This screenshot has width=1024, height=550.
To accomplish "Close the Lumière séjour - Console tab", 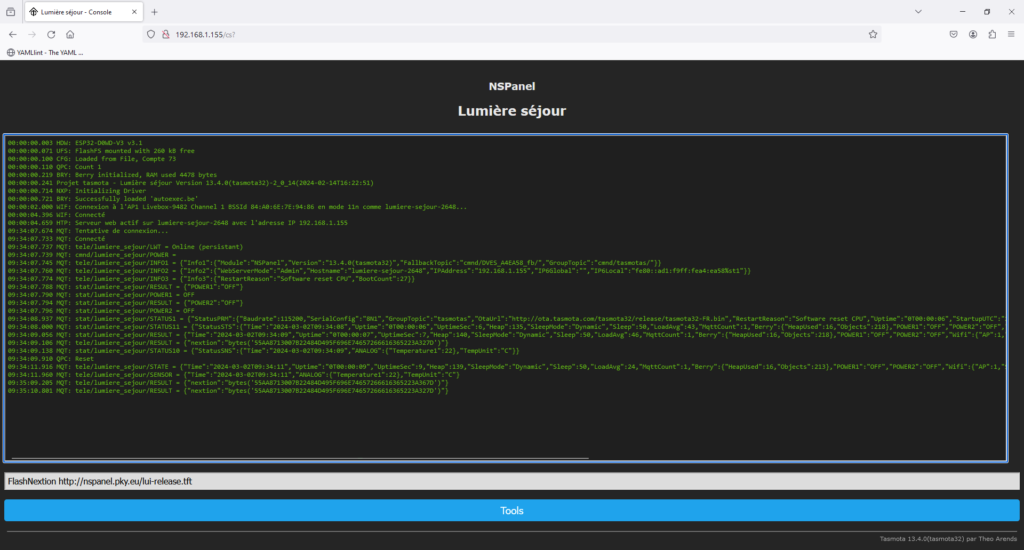I will pos(134,12).
